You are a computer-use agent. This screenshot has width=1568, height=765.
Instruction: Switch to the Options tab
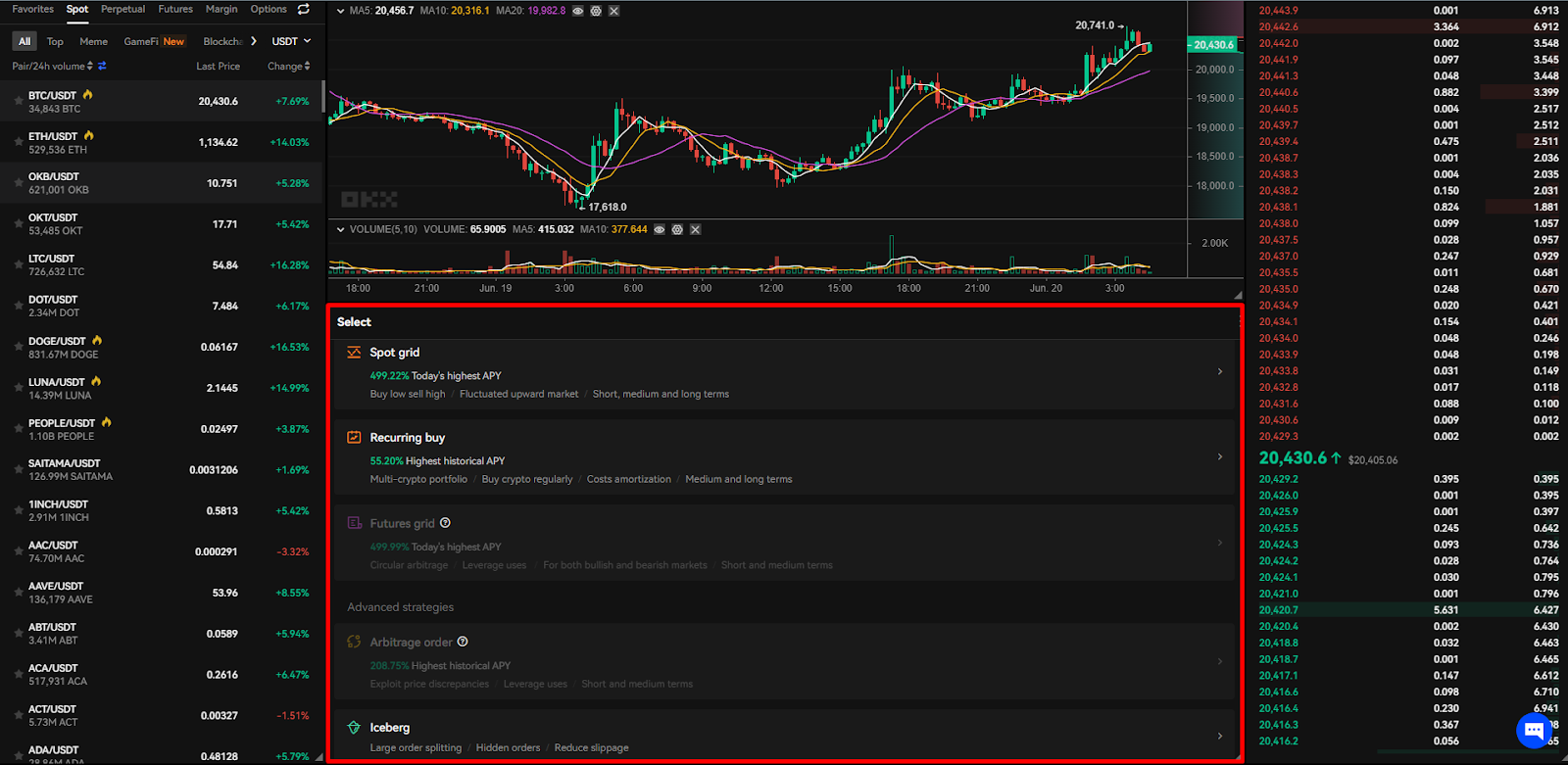[269, 9]
